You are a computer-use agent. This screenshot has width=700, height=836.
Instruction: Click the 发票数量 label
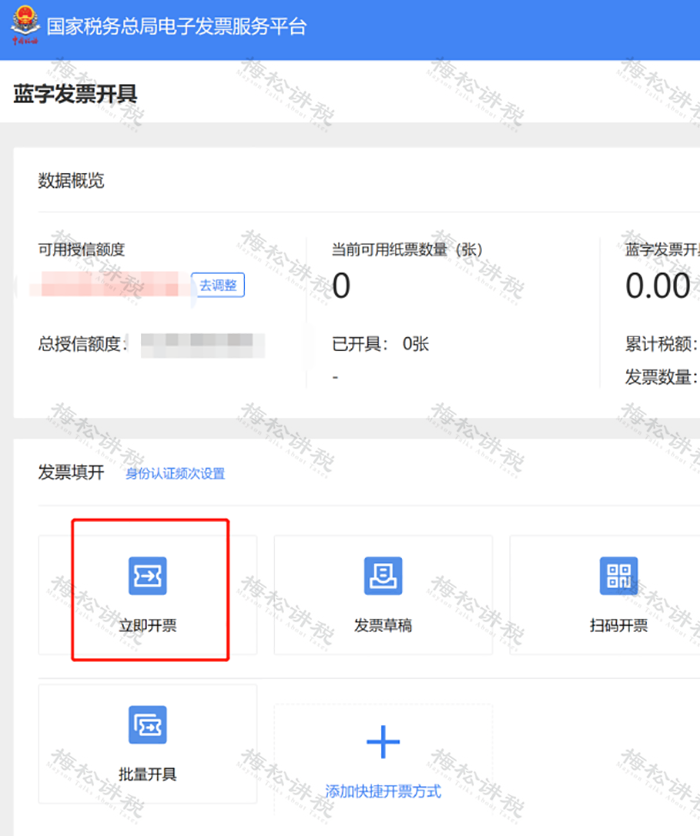coord(661,377)
